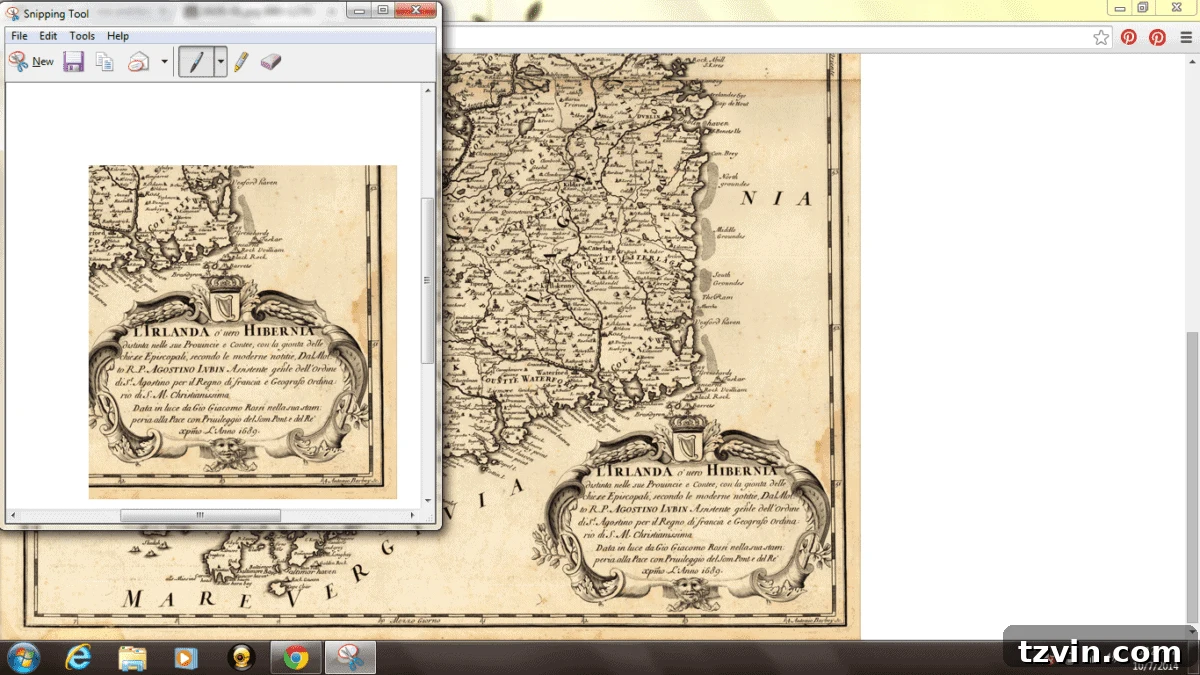Screen dimensions: 1200x675
Task: Click the Snipping Tool scroll-left arrow
Action: pyautogui.click(x=12, y=515)
